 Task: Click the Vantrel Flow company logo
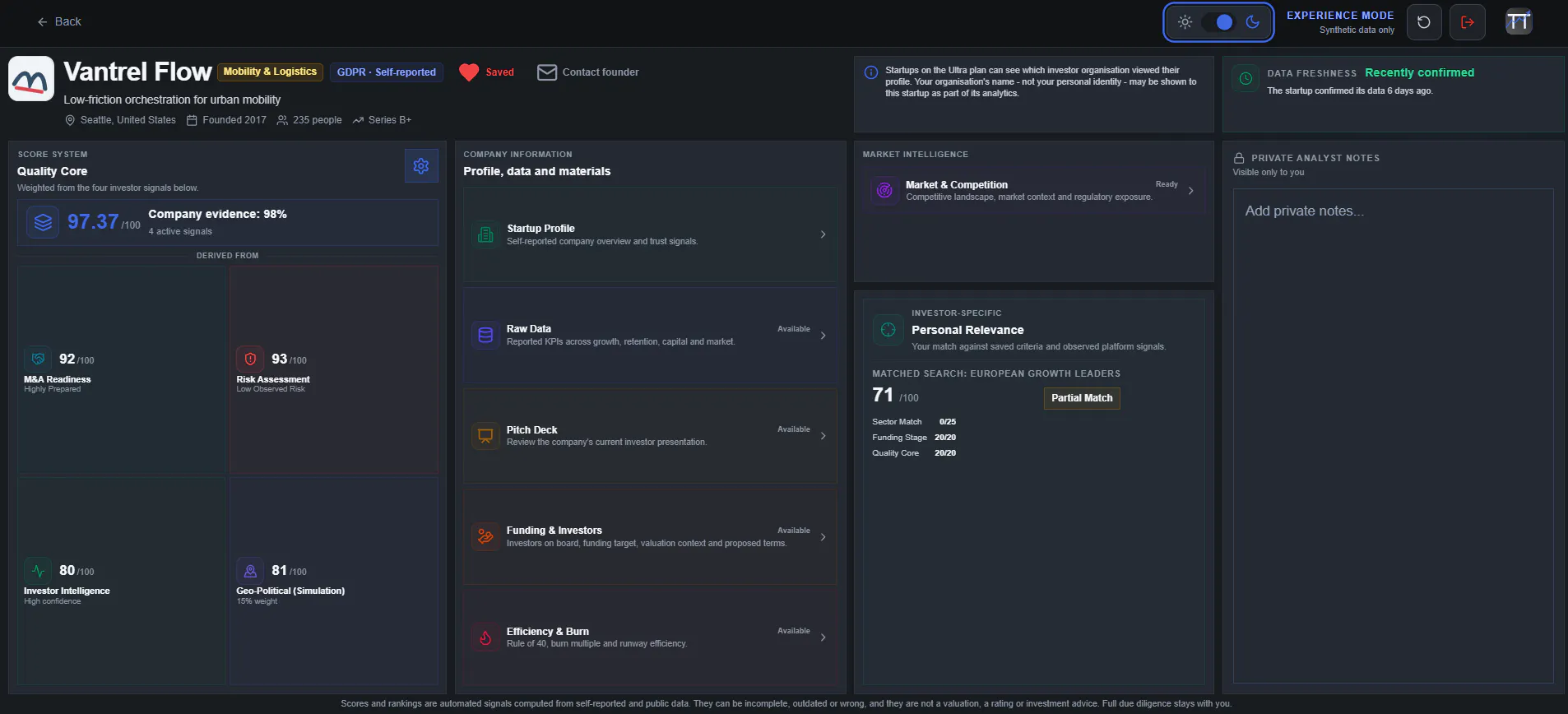pos(31,79)
